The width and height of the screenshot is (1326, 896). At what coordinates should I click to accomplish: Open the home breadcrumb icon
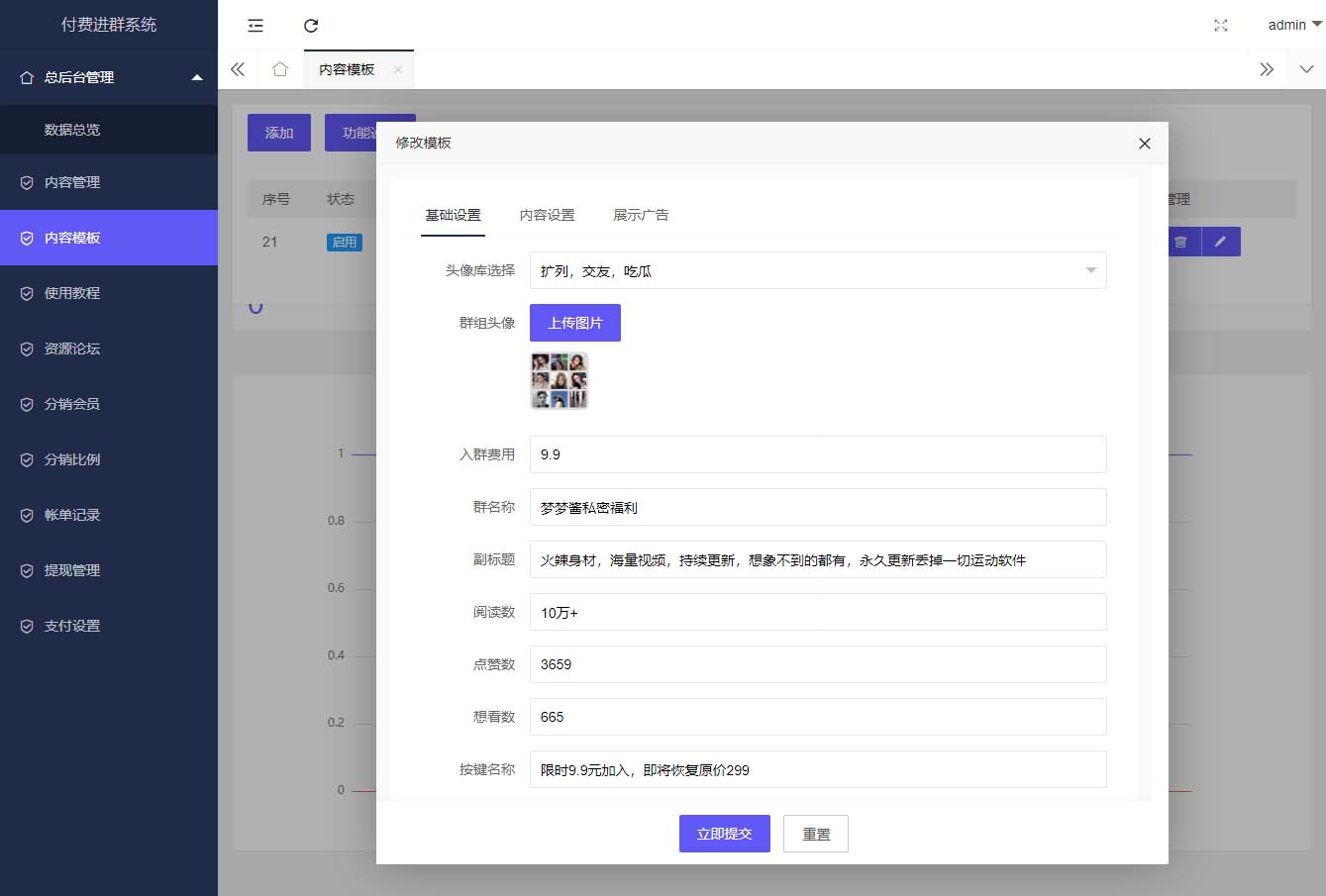pyautogui.click(x=280, y=68)
